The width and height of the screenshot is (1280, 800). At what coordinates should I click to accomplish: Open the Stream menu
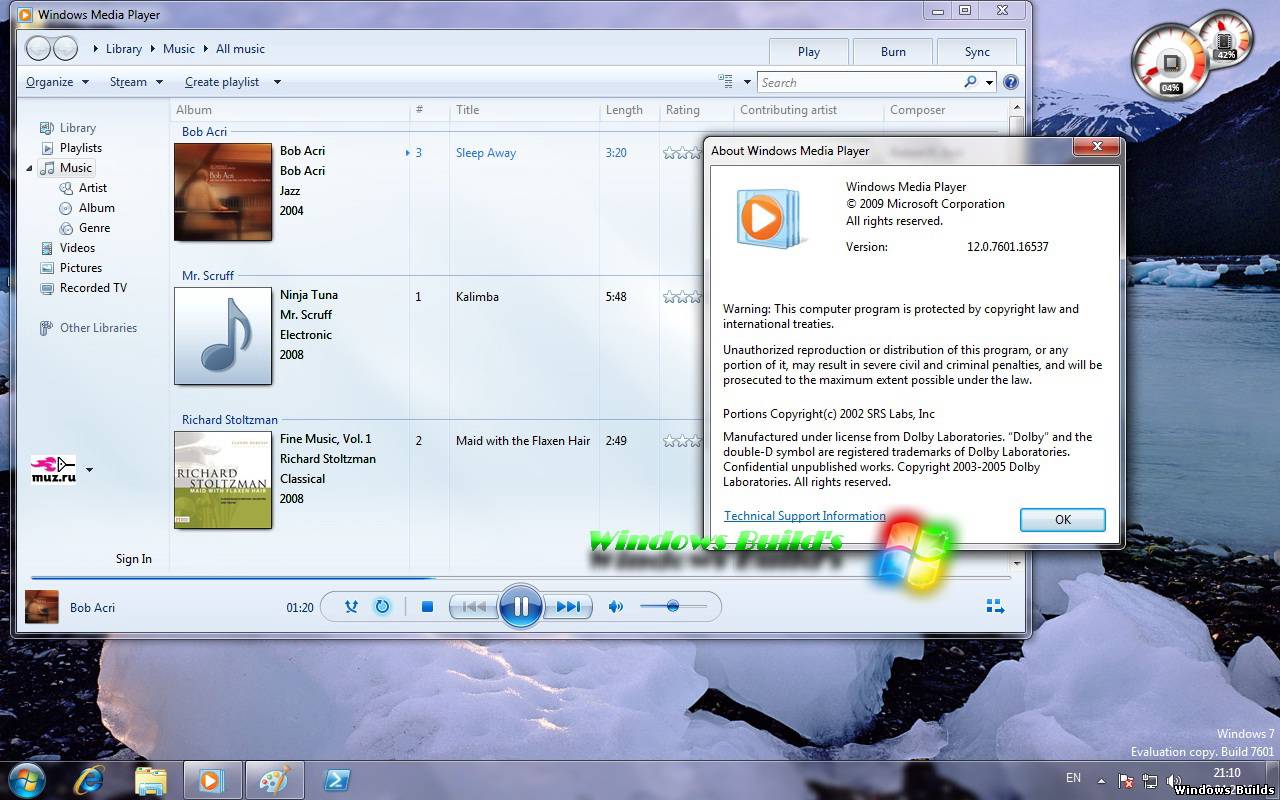136,82
